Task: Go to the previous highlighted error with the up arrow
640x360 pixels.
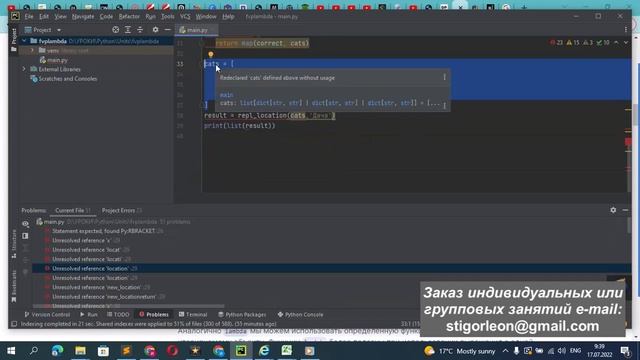Action: [616, 42]
